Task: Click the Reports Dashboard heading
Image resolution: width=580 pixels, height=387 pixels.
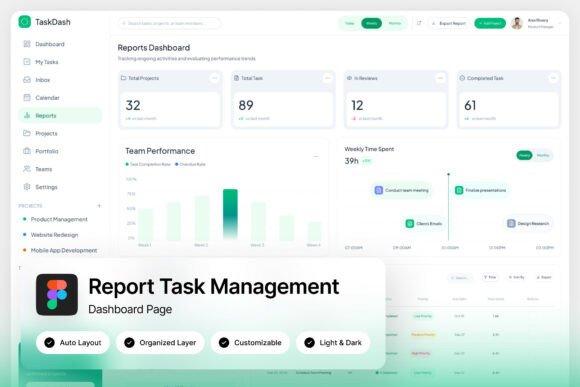Action: click(154, 48)
